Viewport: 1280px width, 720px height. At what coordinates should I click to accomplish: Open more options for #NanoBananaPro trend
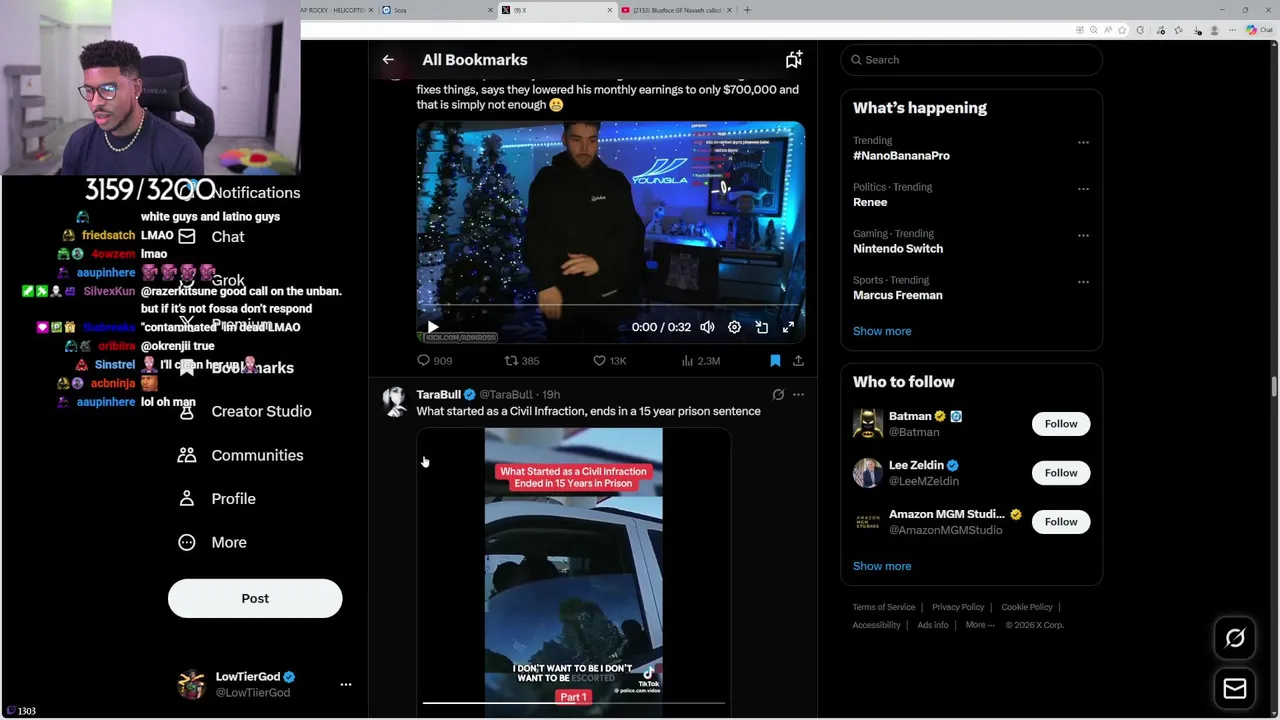(x=1083, y=143)
